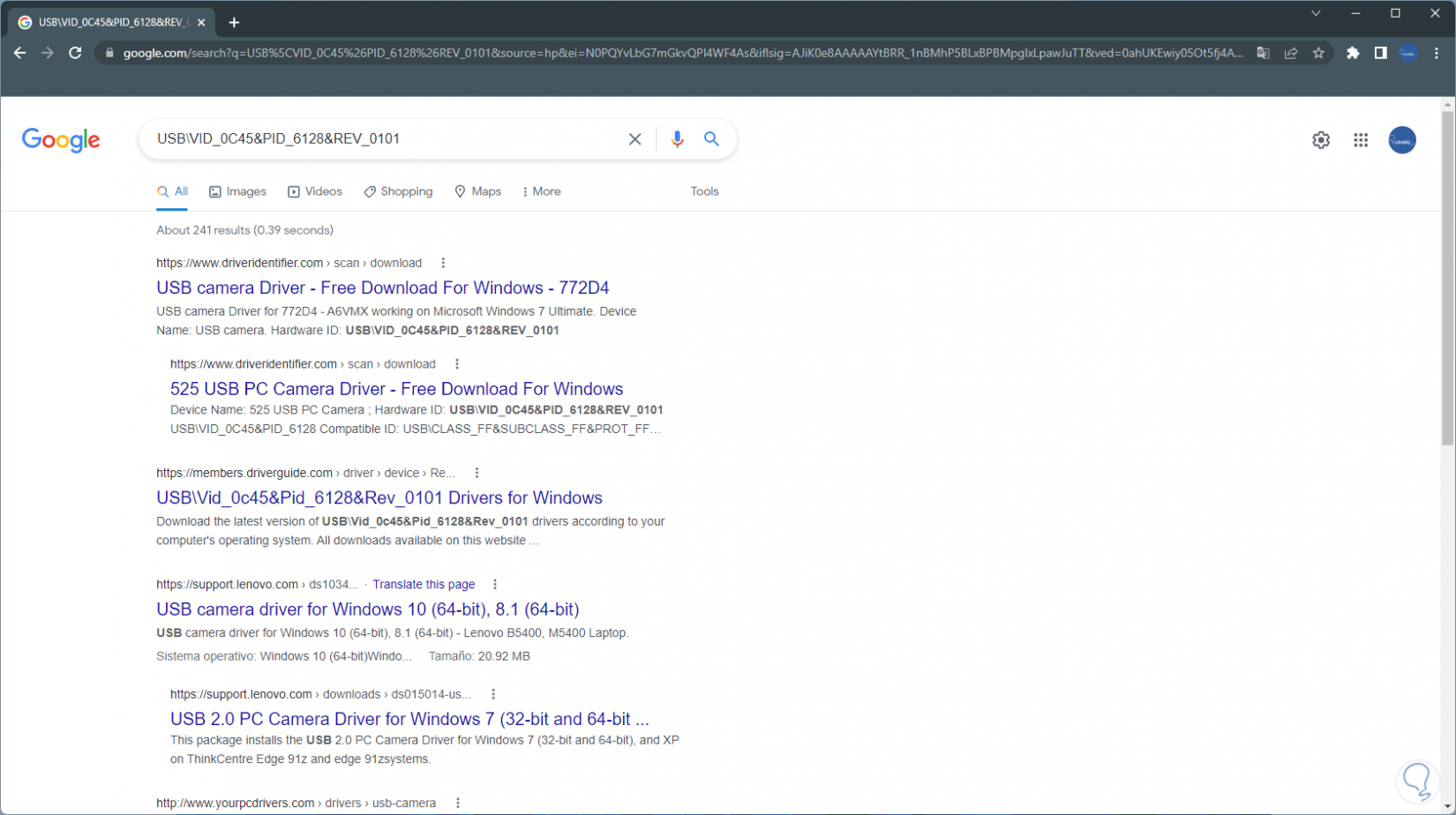Open options for 525 USB PC Camera result

pos(457,364)
